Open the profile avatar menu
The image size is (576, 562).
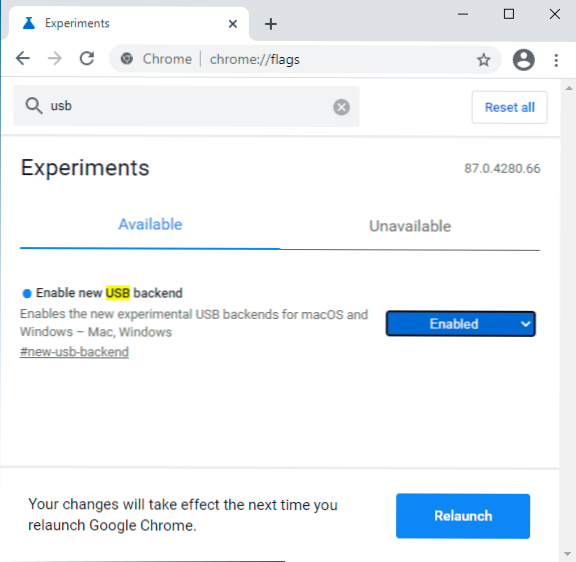pos(523,60)
